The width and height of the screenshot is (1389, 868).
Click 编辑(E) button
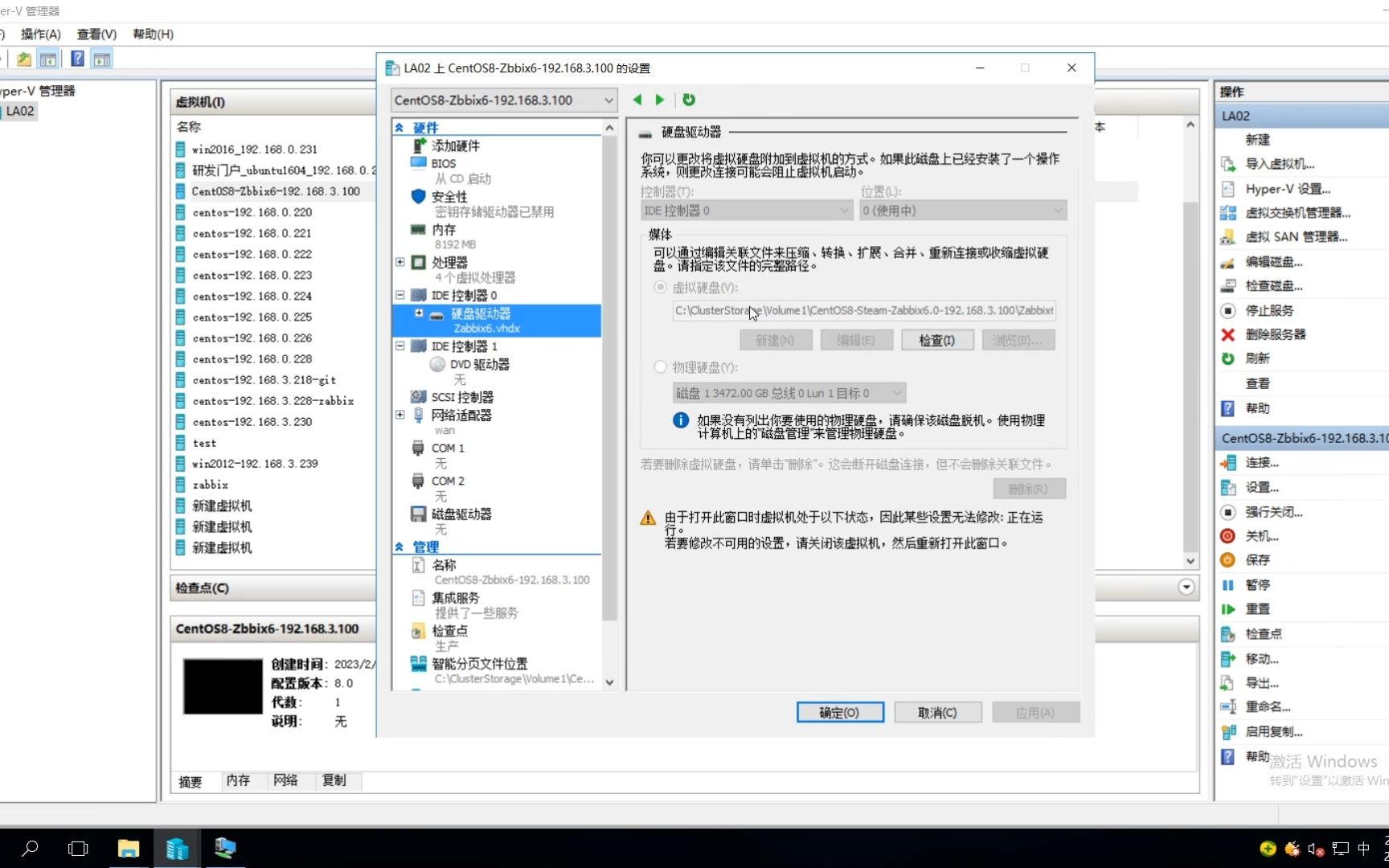click(x=856, y=341)
